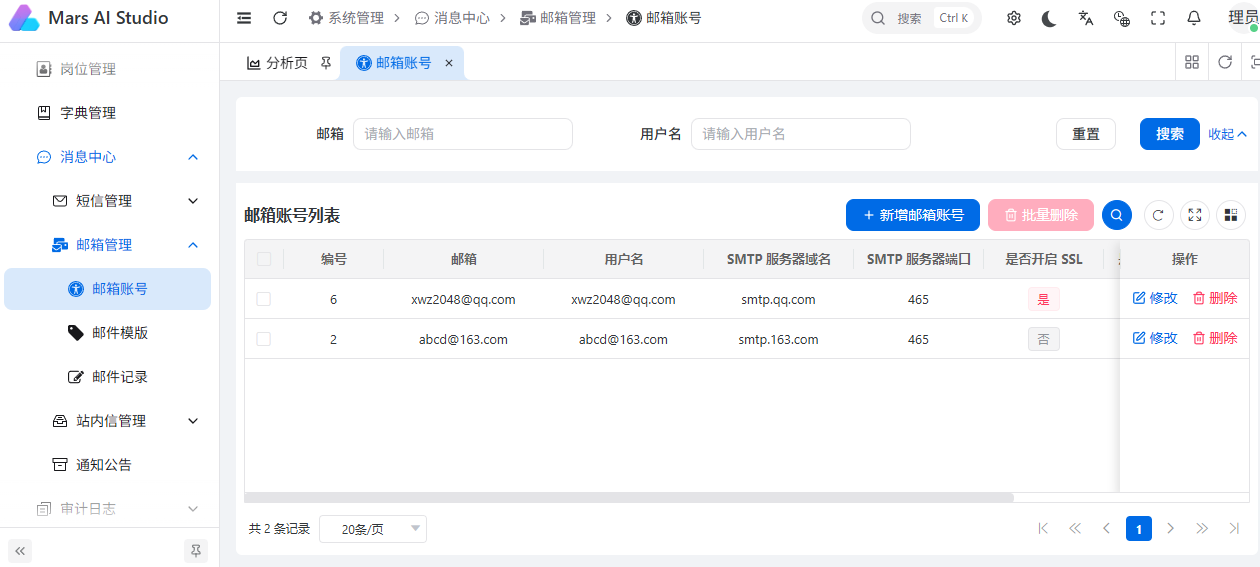1260x567 pixels.
Task: Enter fullscreen via header icon
Action: point(1158,18)
